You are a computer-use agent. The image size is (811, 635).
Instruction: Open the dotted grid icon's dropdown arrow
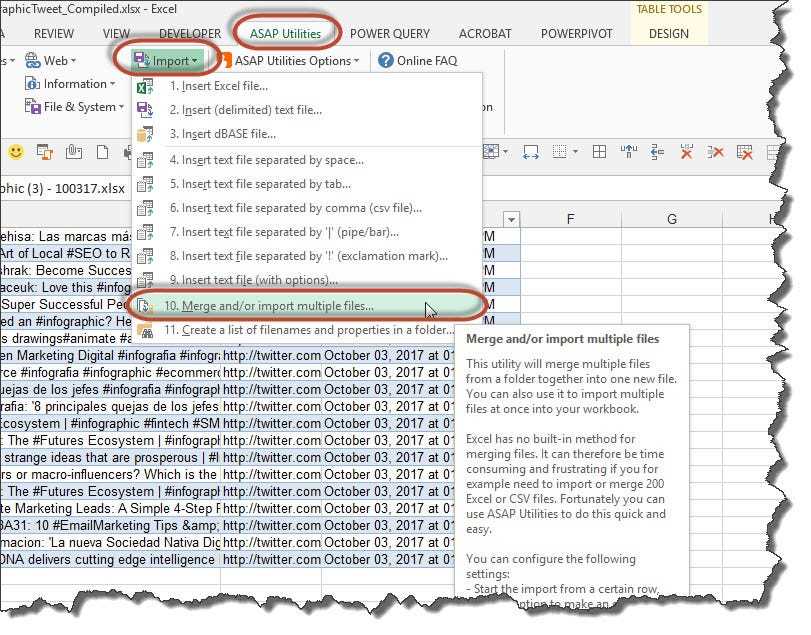[575, 152]
